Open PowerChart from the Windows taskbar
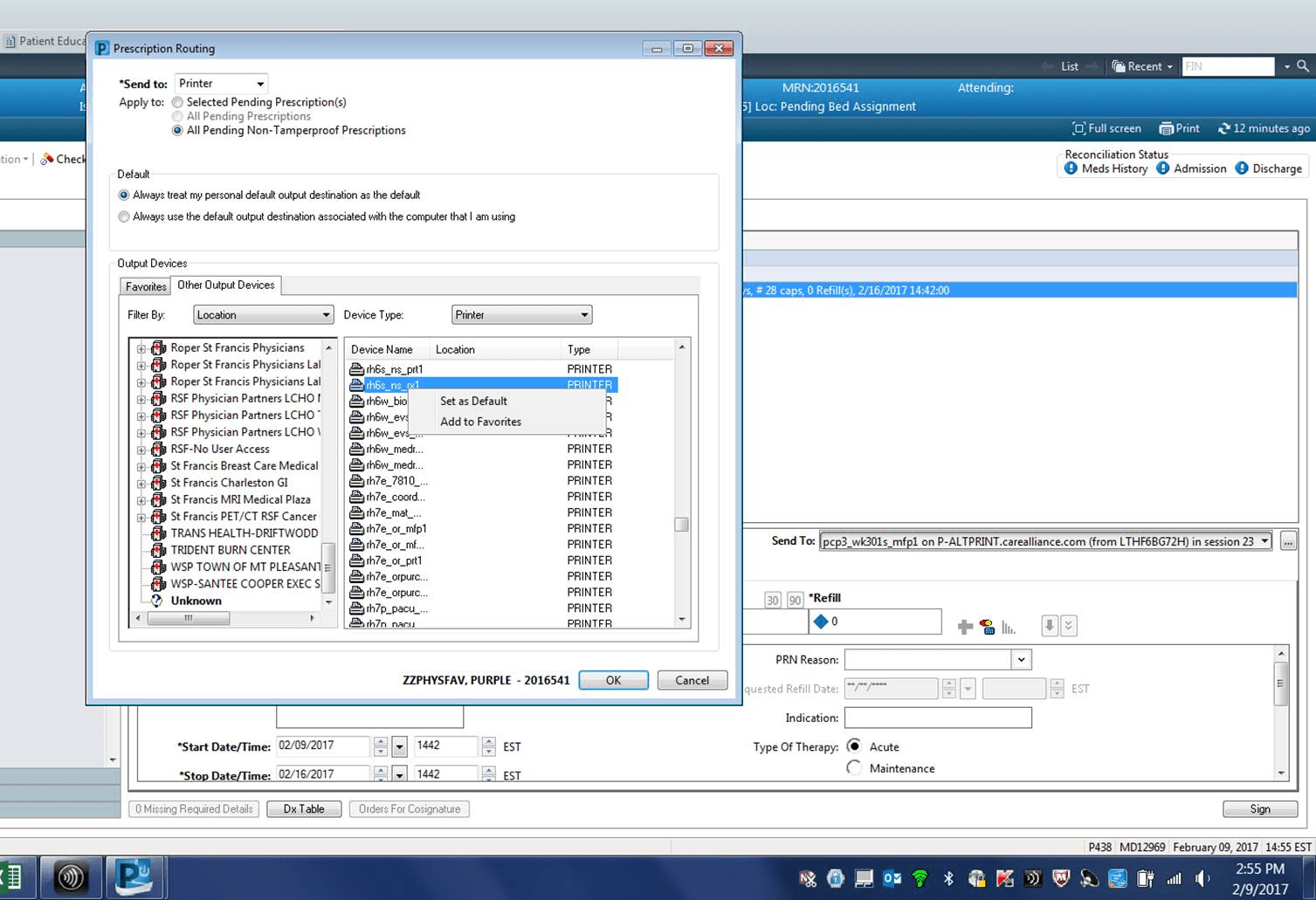The height and width of the screenshot is (900, 1316). click(x=136, y=876)
